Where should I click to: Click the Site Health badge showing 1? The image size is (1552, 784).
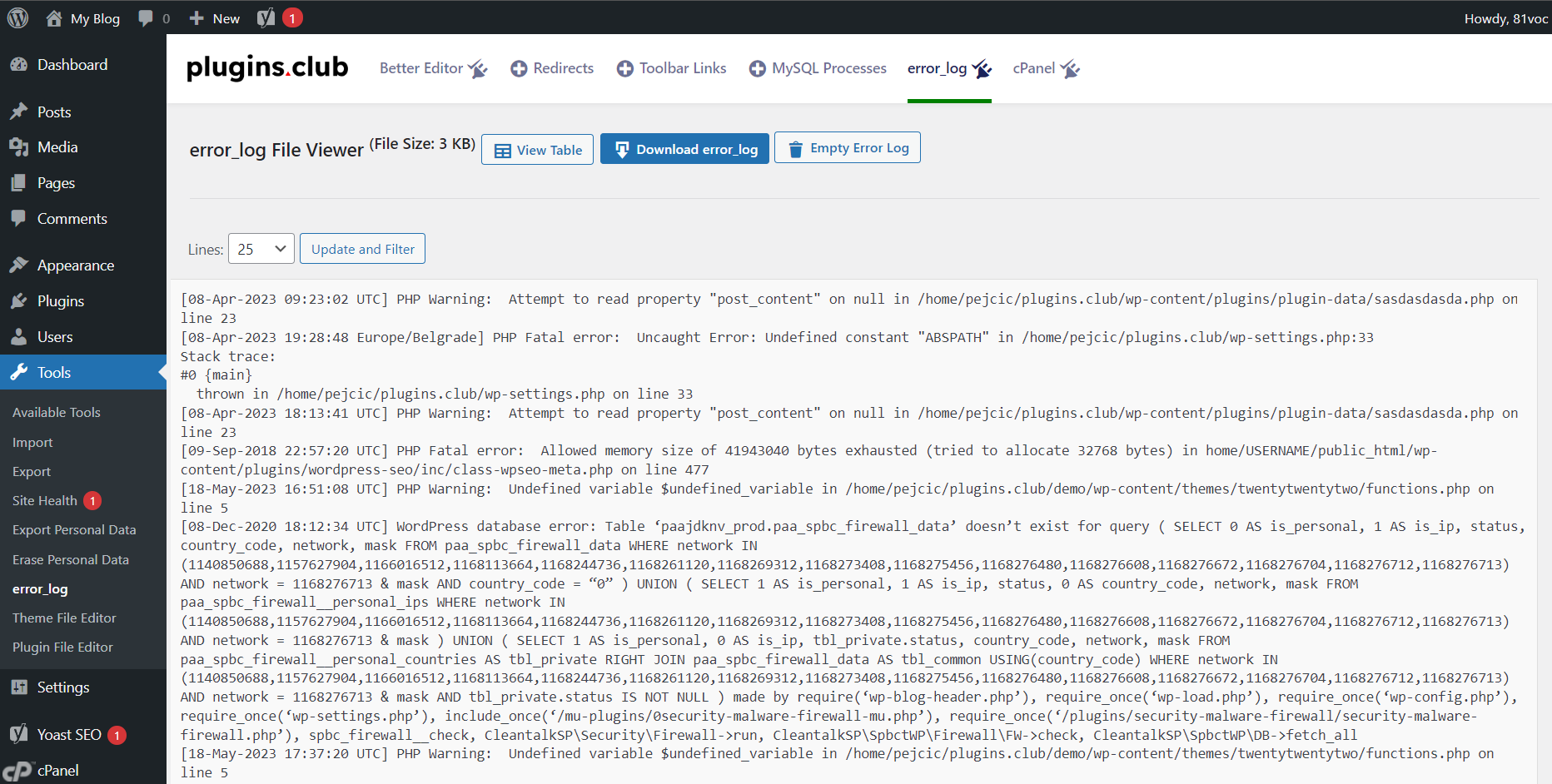(x=92, y=501)
